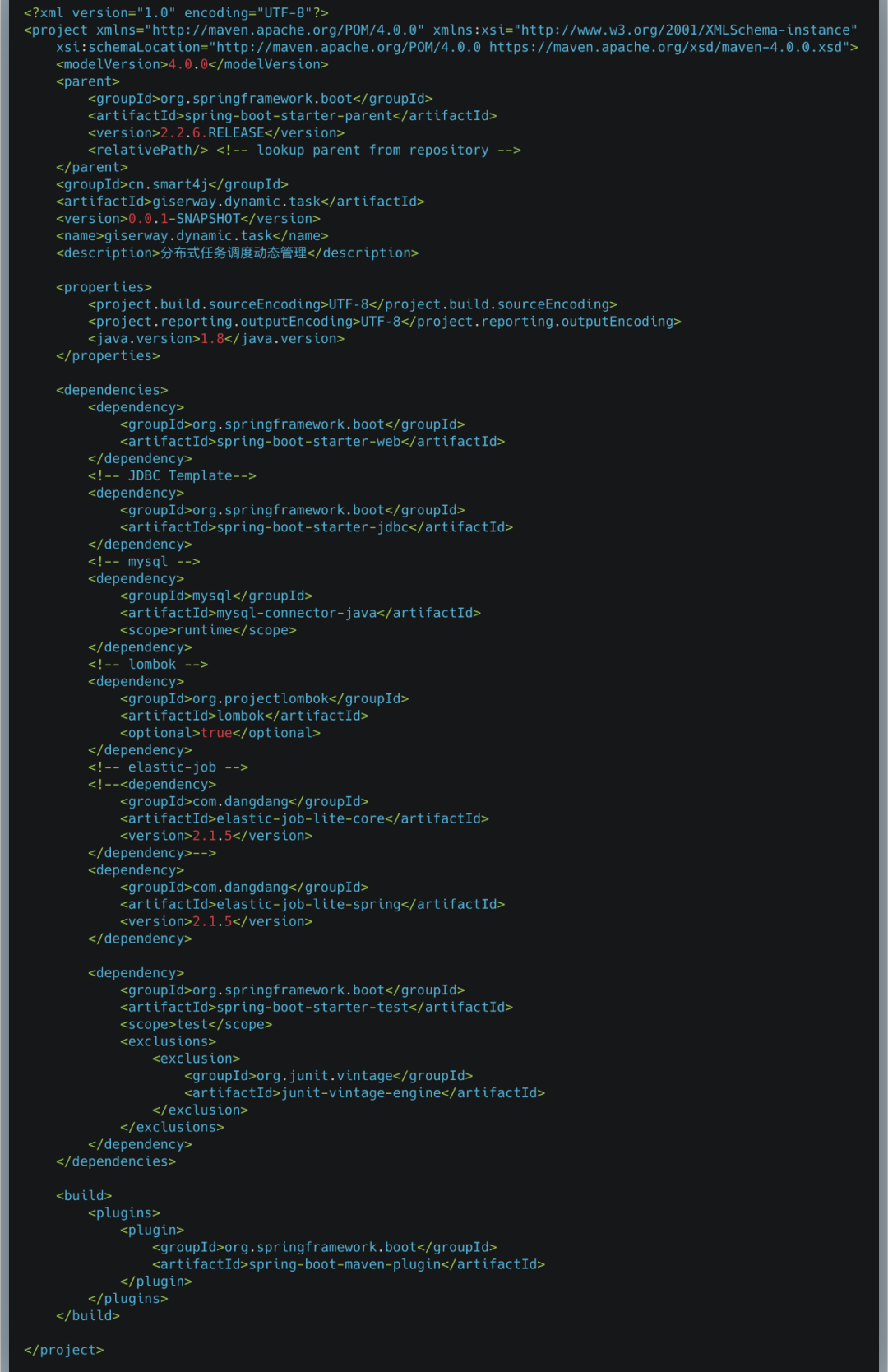Click the JDBC Template comment

[x=172, y=476]
